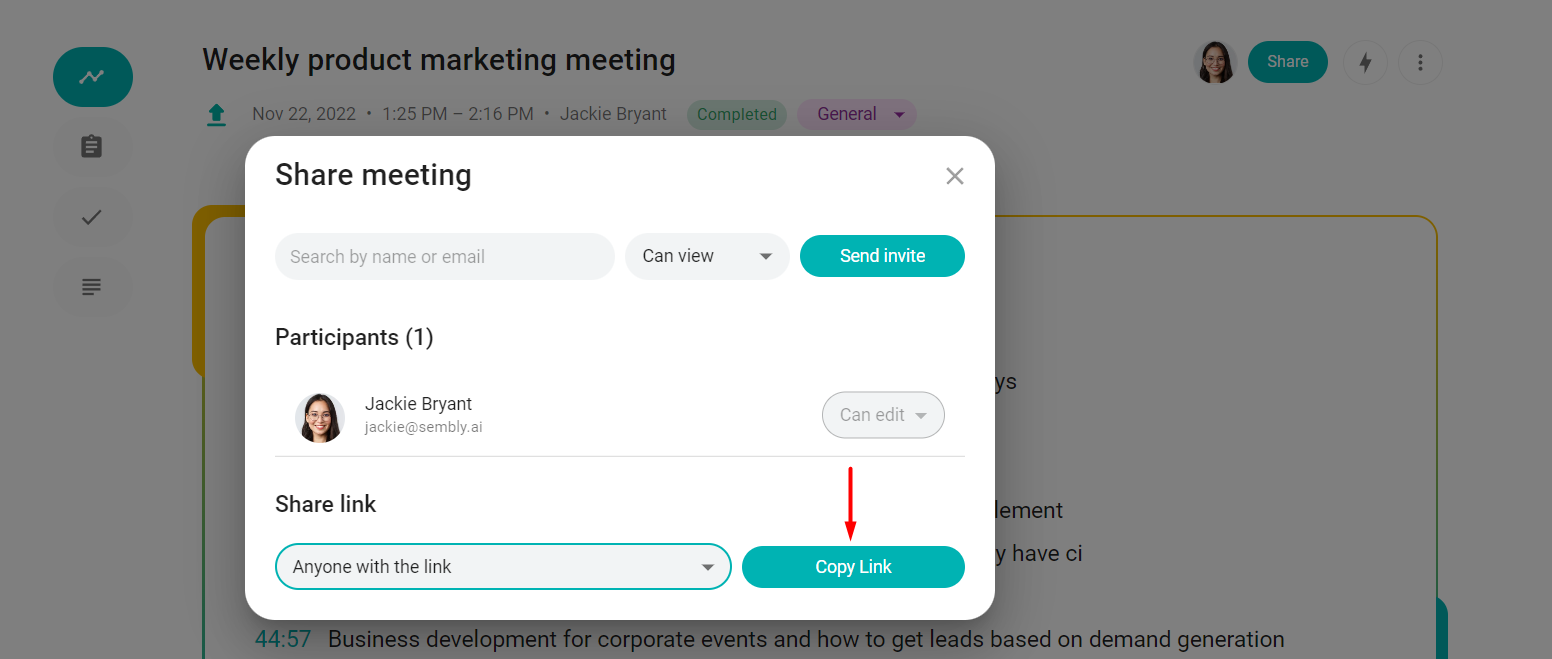Expand the Can view permission dropdown
Screen dimensions: 1552x659
707,256
